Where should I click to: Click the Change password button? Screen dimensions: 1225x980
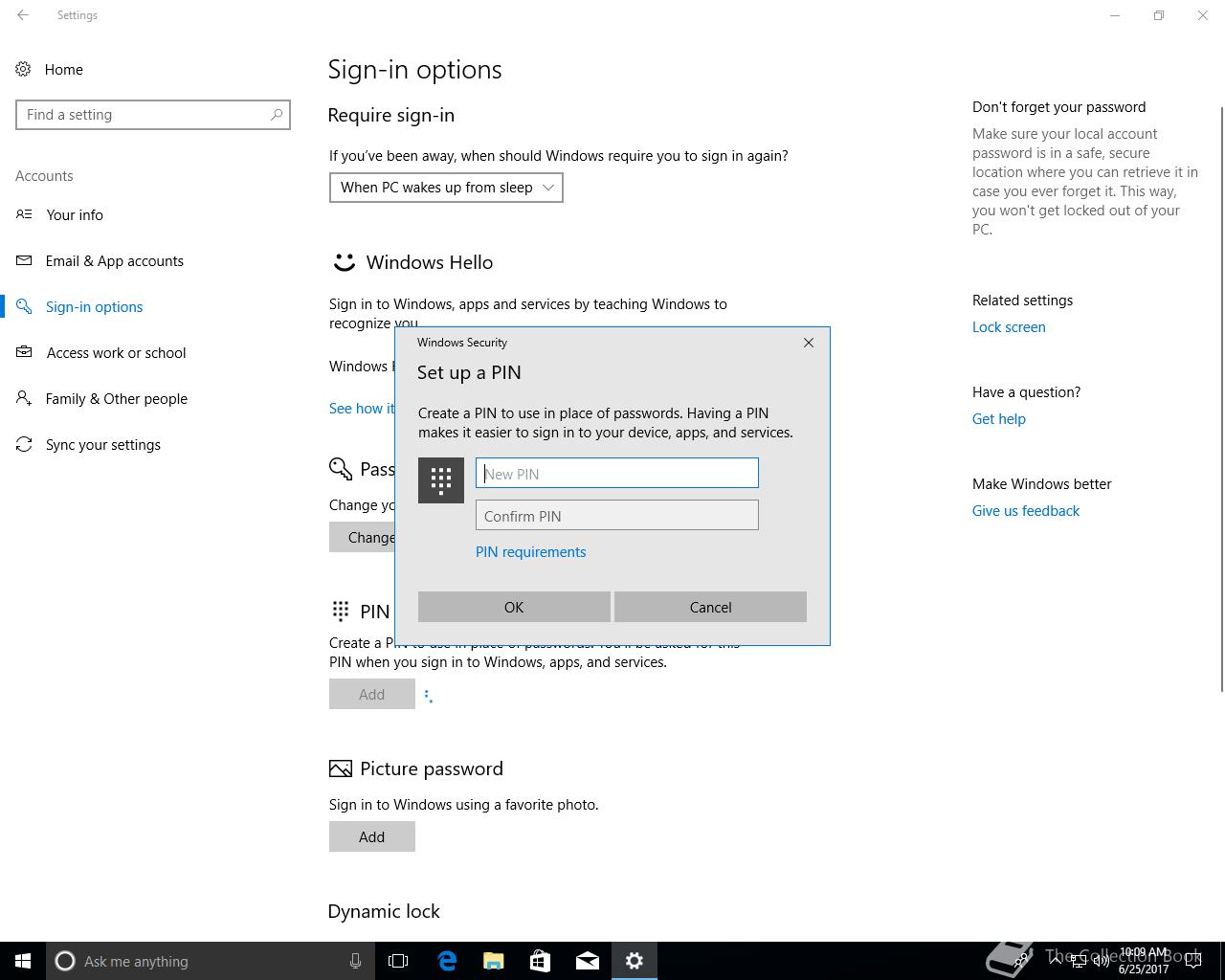point(363,537)
